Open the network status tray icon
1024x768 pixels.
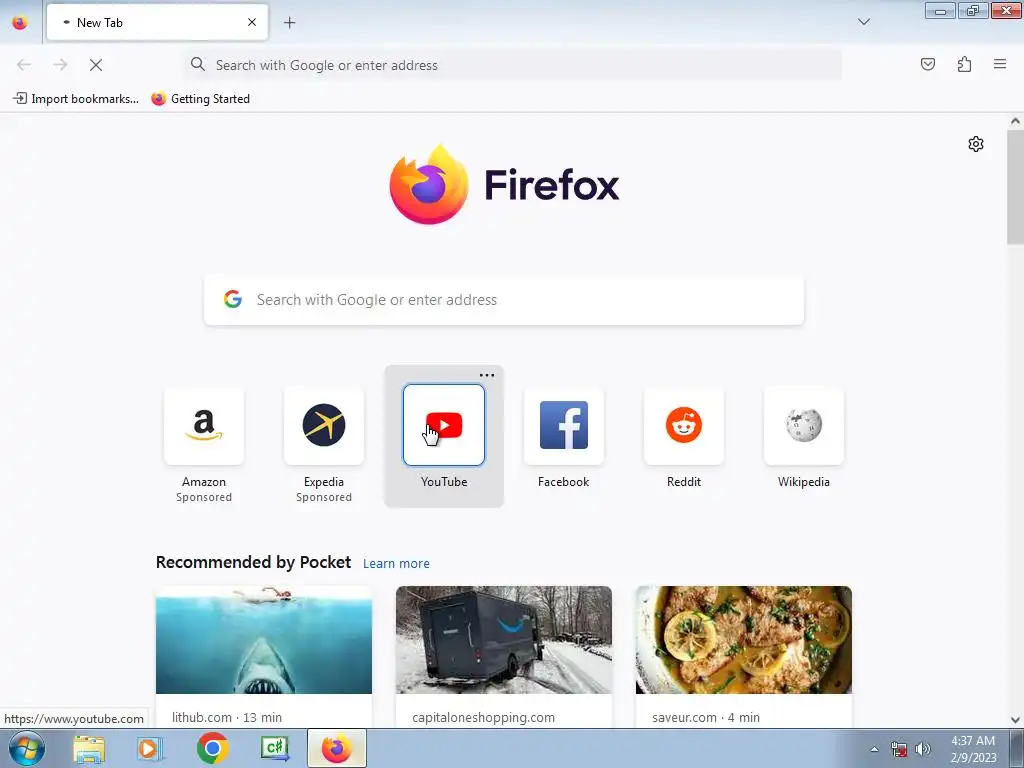click(899, 749)
